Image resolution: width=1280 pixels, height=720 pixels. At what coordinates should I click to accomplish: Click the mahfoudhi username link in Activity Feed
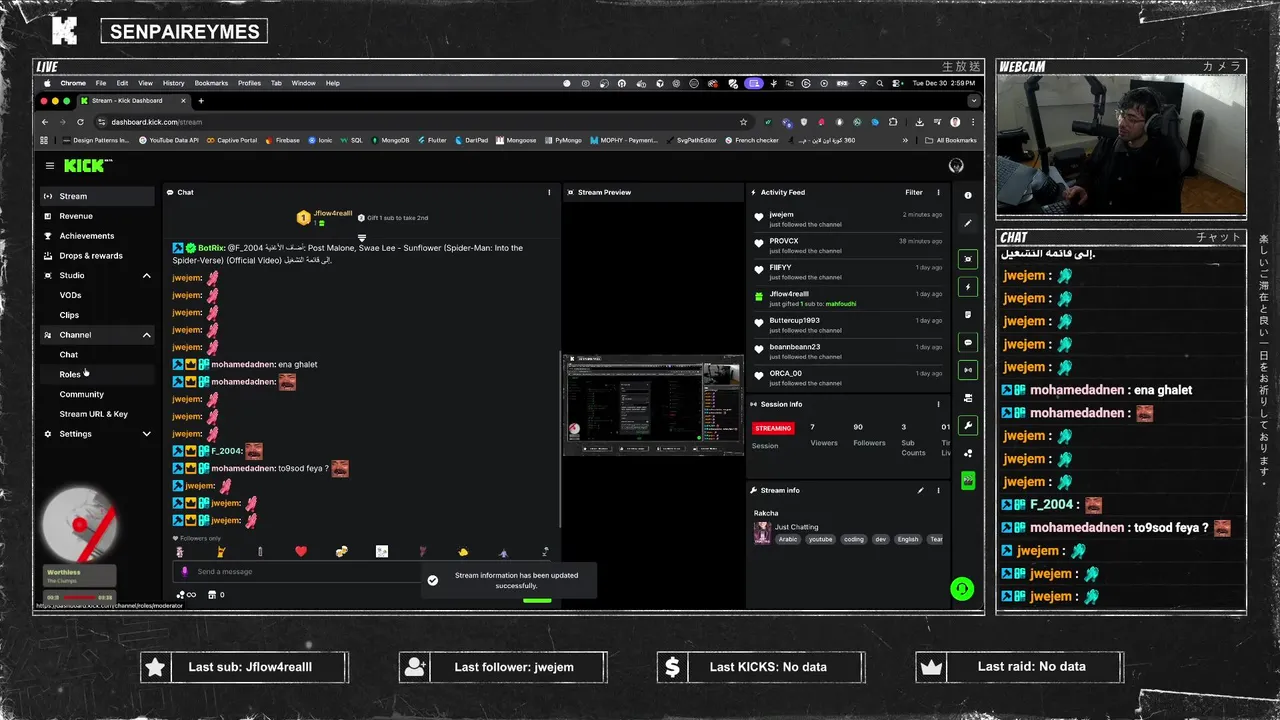click(x=841, y=304)
